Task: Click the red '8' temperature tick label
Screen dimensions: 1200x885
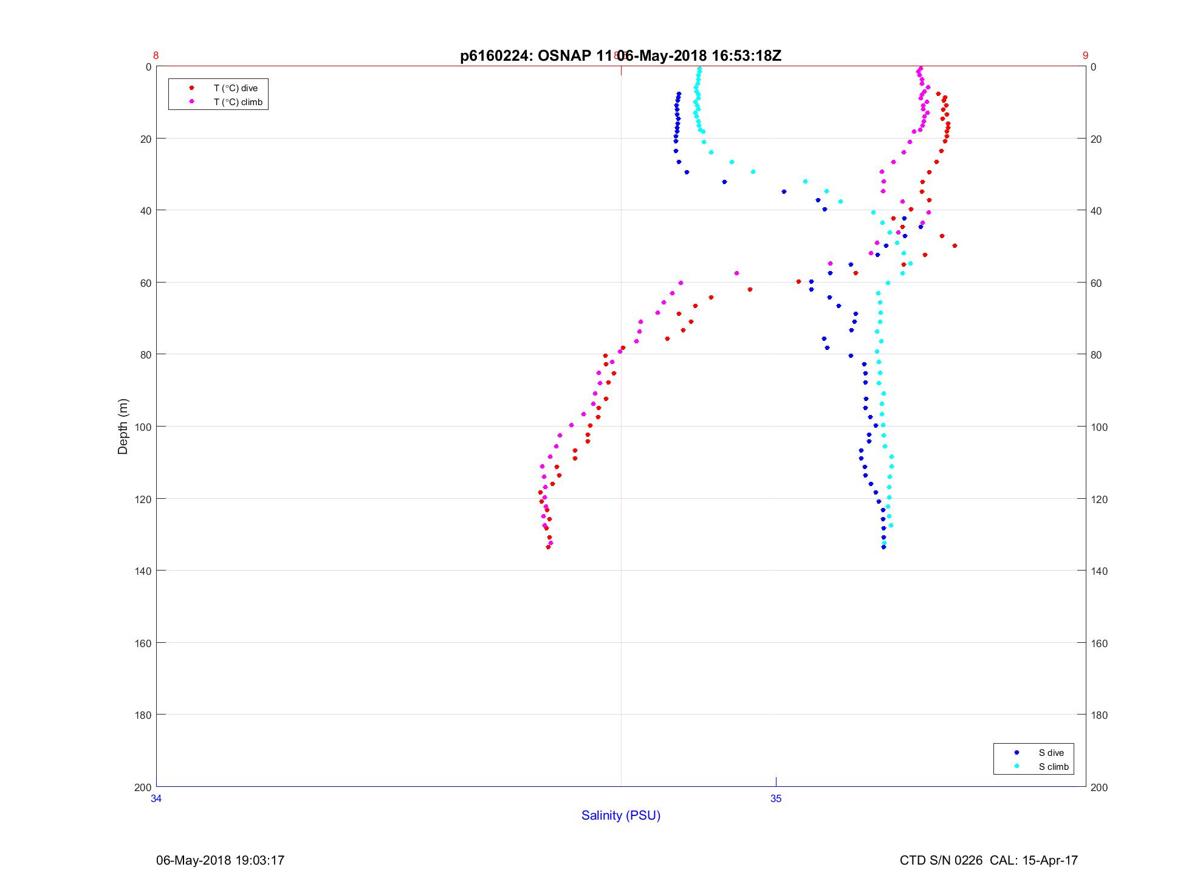Action: tap(156, 56)
